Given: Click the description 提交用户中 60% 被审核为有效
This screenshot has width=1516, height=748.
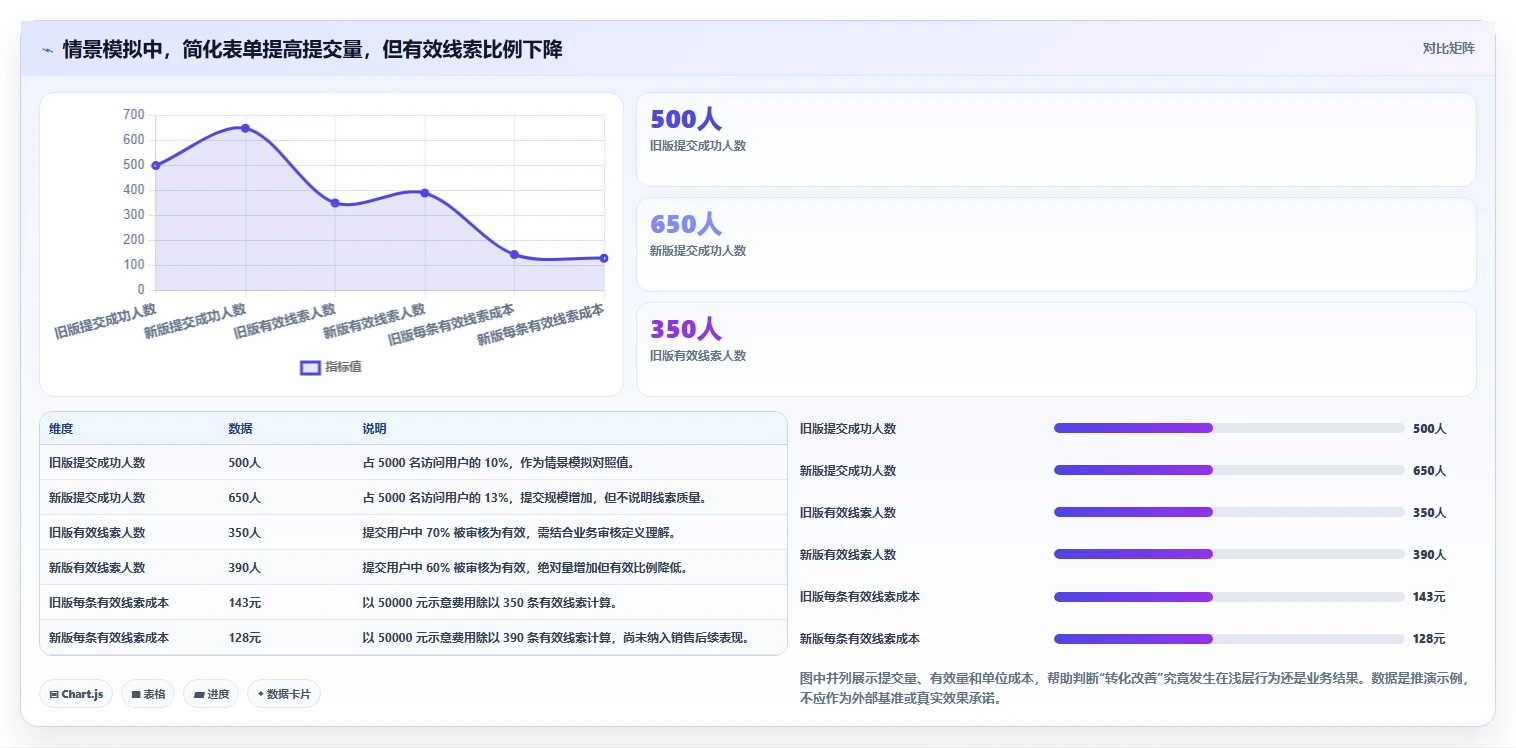Looking at the screenshot, I should click(524, 568).
